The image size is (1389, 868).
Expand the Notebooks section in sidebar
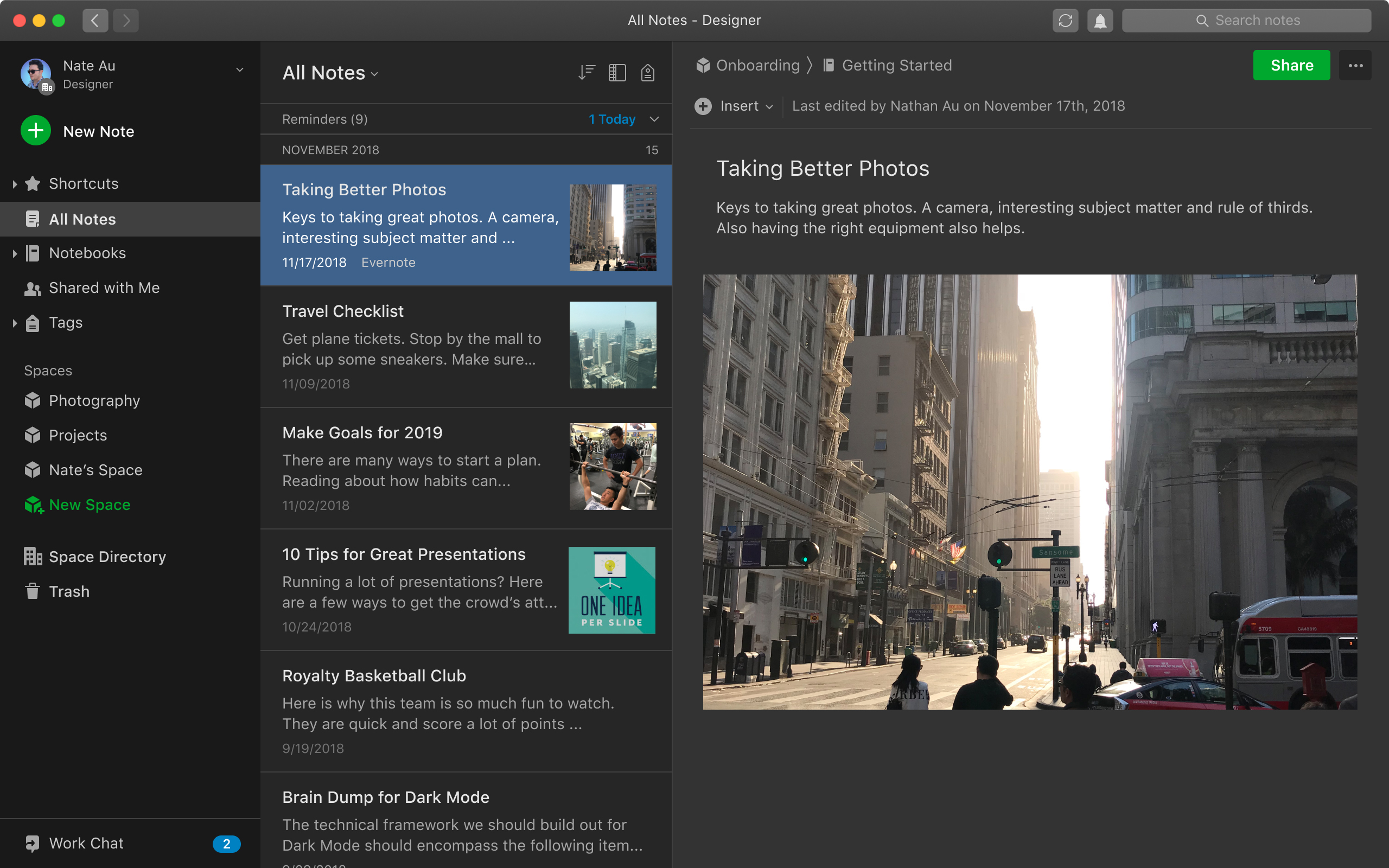coord(14,253)
